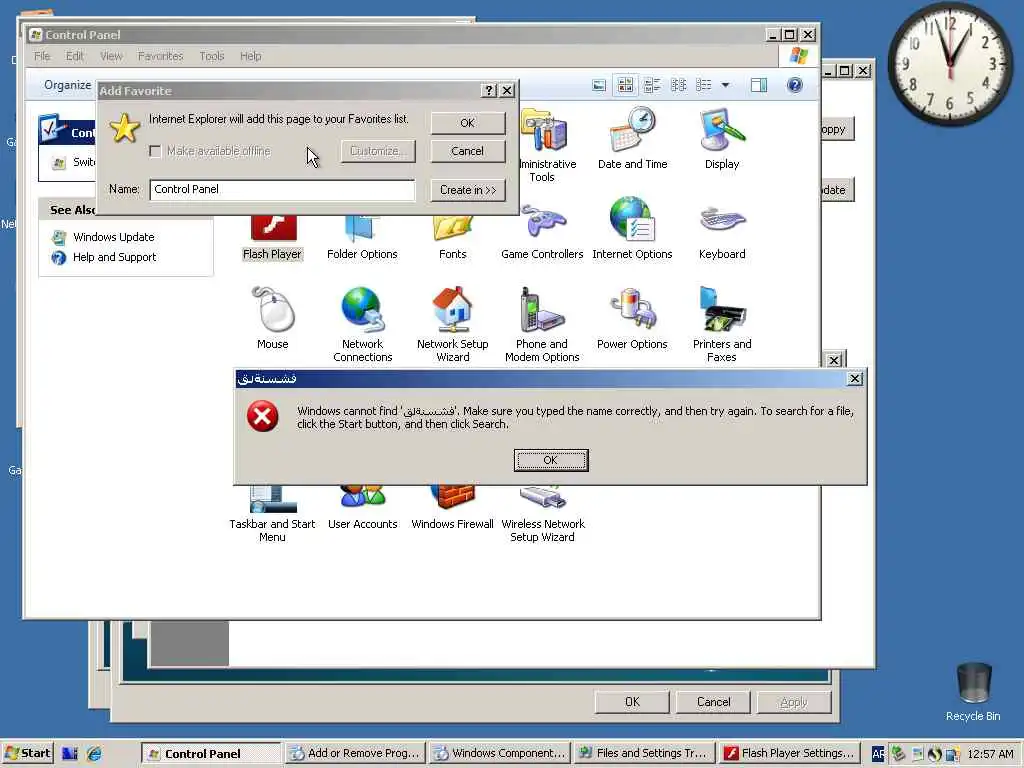Click the Windows Update link icon
The image size is (1024, 768).
[x=59, y=237]
